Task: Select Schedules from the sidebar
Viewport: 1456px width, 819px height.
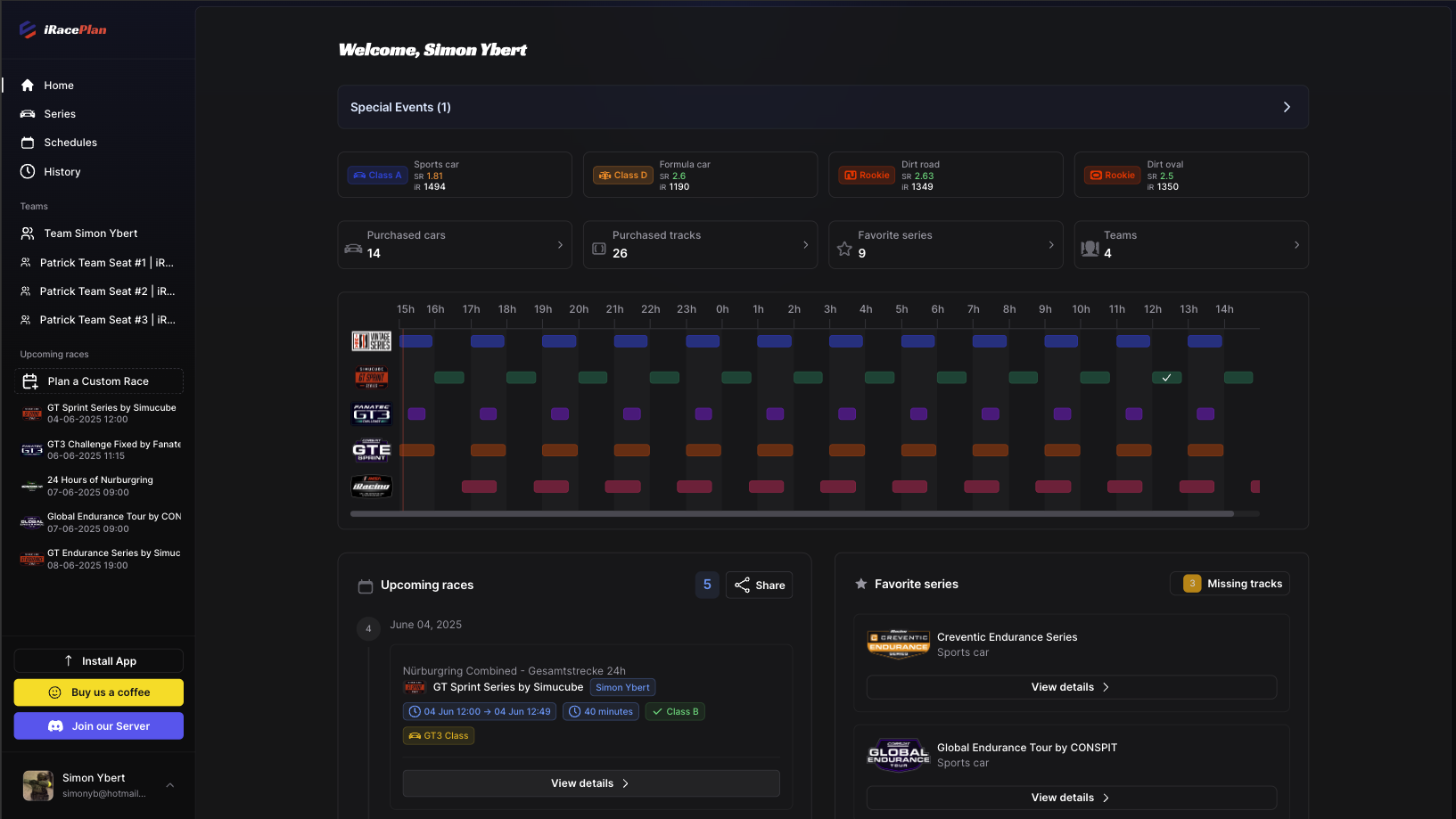Action: (70, 142)
